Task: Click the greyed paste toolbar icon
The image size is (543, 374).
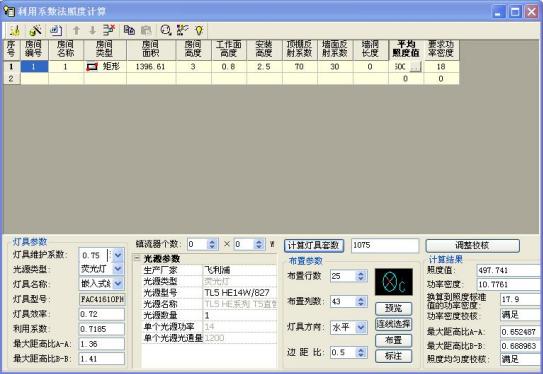Action: pos(146,30)
